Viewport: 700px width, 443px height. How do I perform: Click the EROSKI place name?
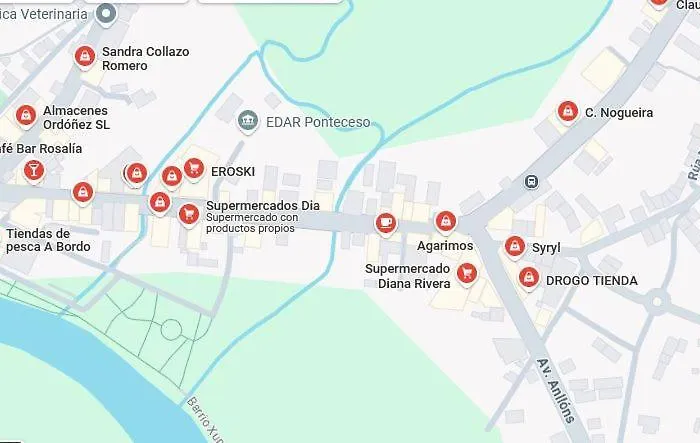point(233,172)
